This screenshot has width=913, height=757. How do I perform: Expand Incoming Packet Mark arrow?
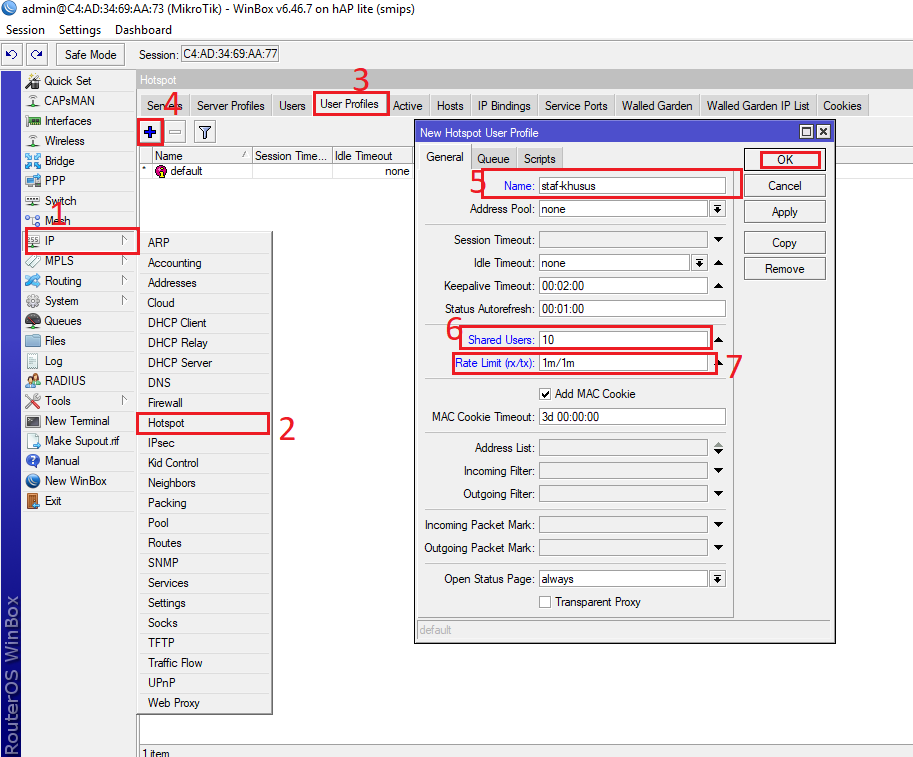719,525
